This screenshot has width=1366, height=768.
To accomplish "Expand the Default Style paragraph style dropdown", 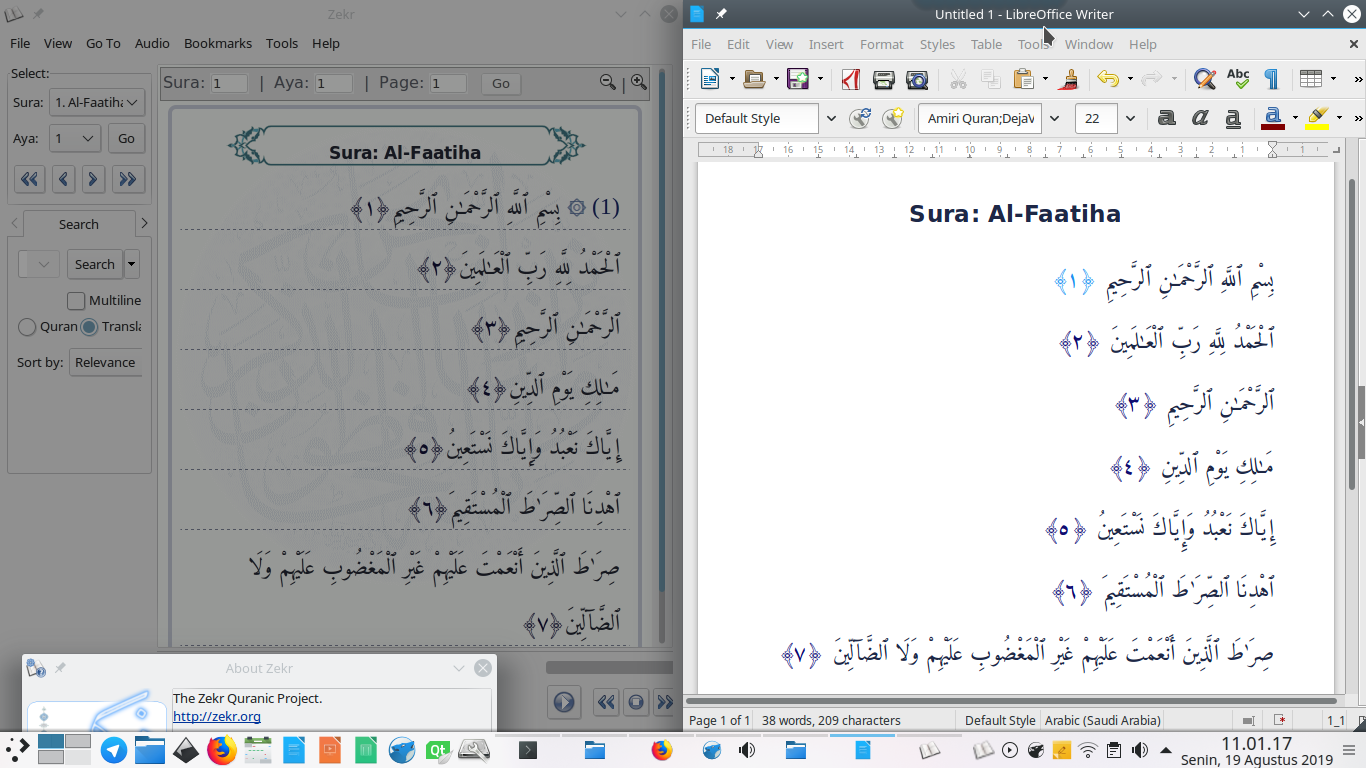I will click(x=830, y=118).
